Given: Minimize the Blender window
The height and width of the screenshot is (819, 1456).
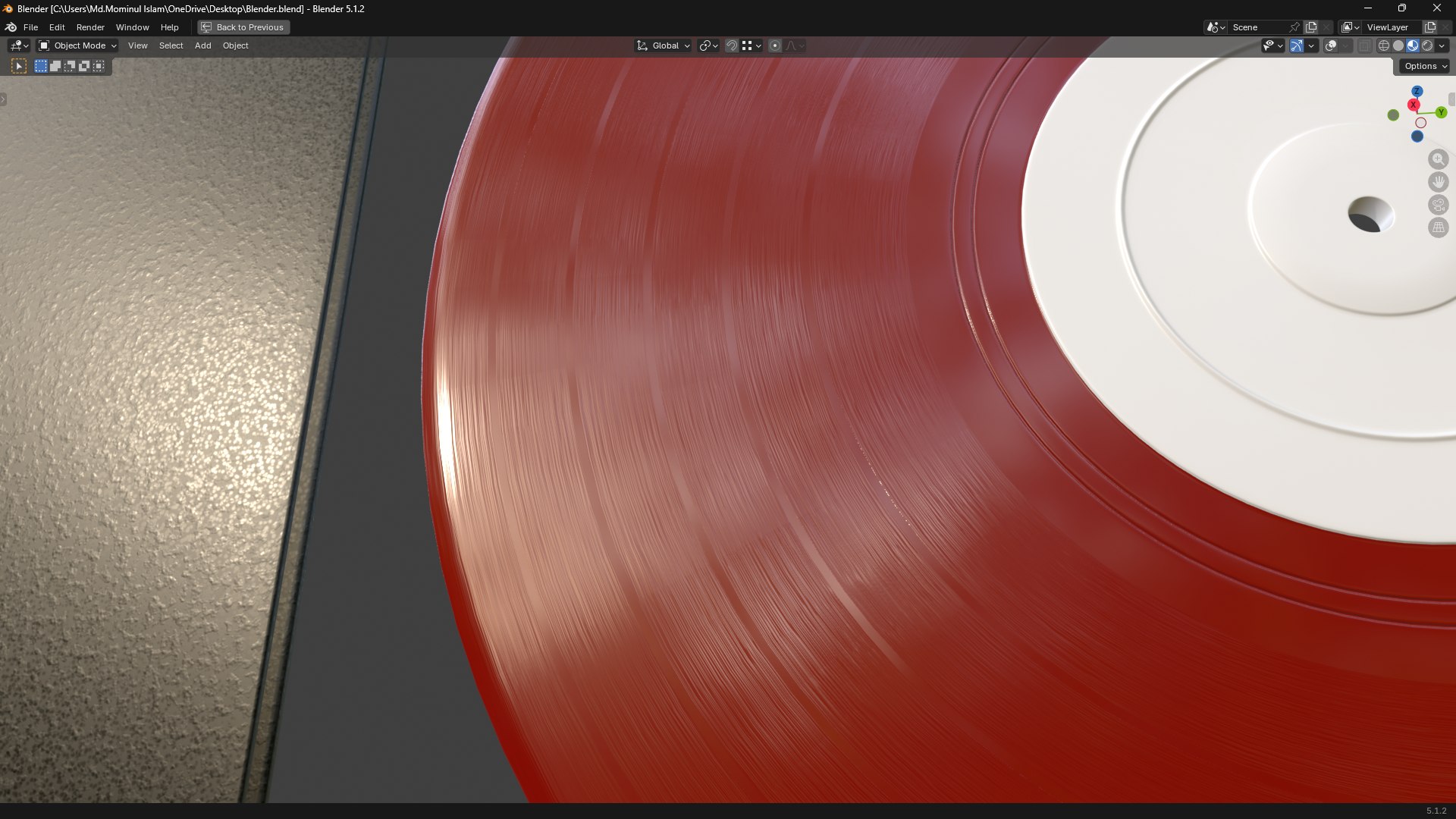Looking at the screenshot, I should [1368, 8].
